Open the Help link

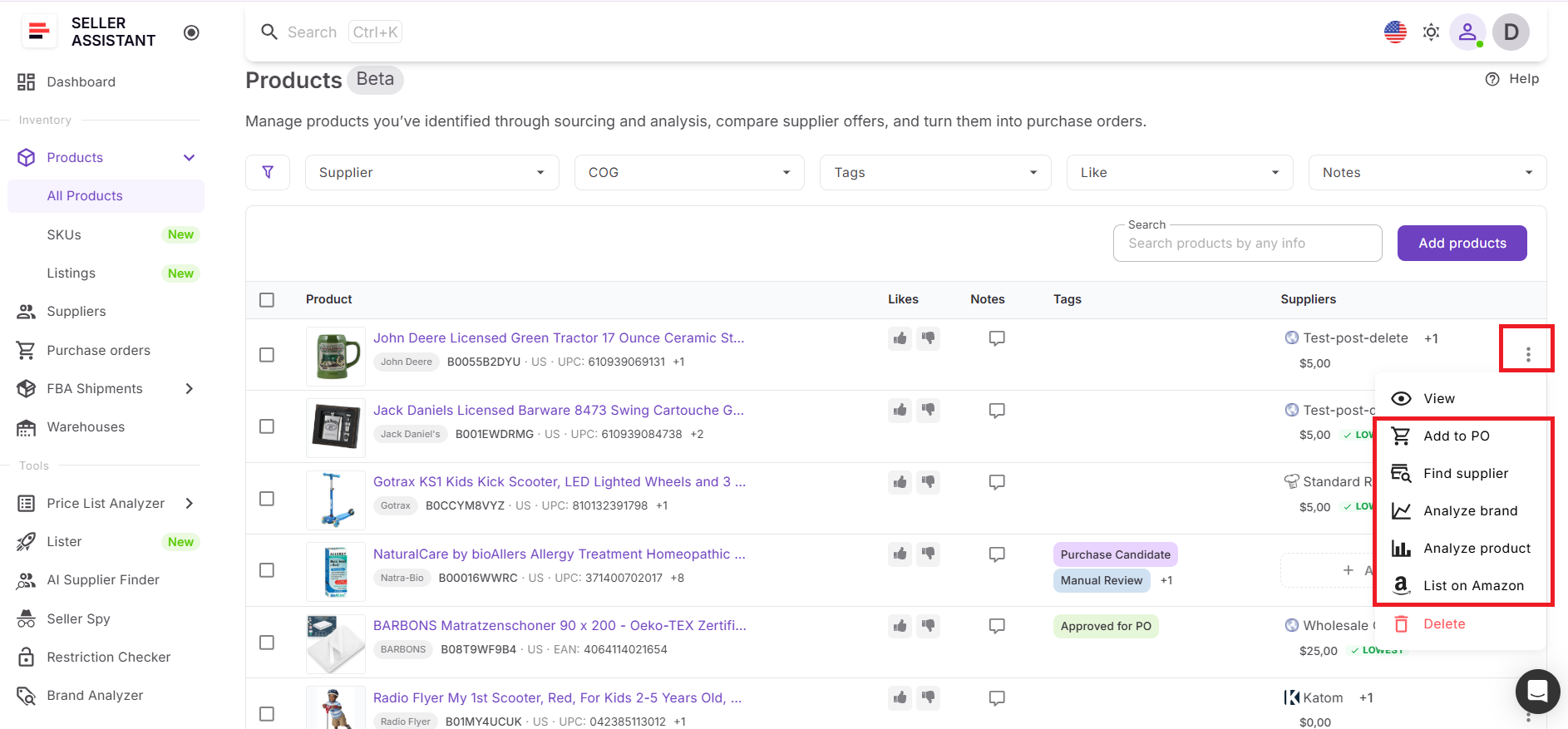[1512, 79]
